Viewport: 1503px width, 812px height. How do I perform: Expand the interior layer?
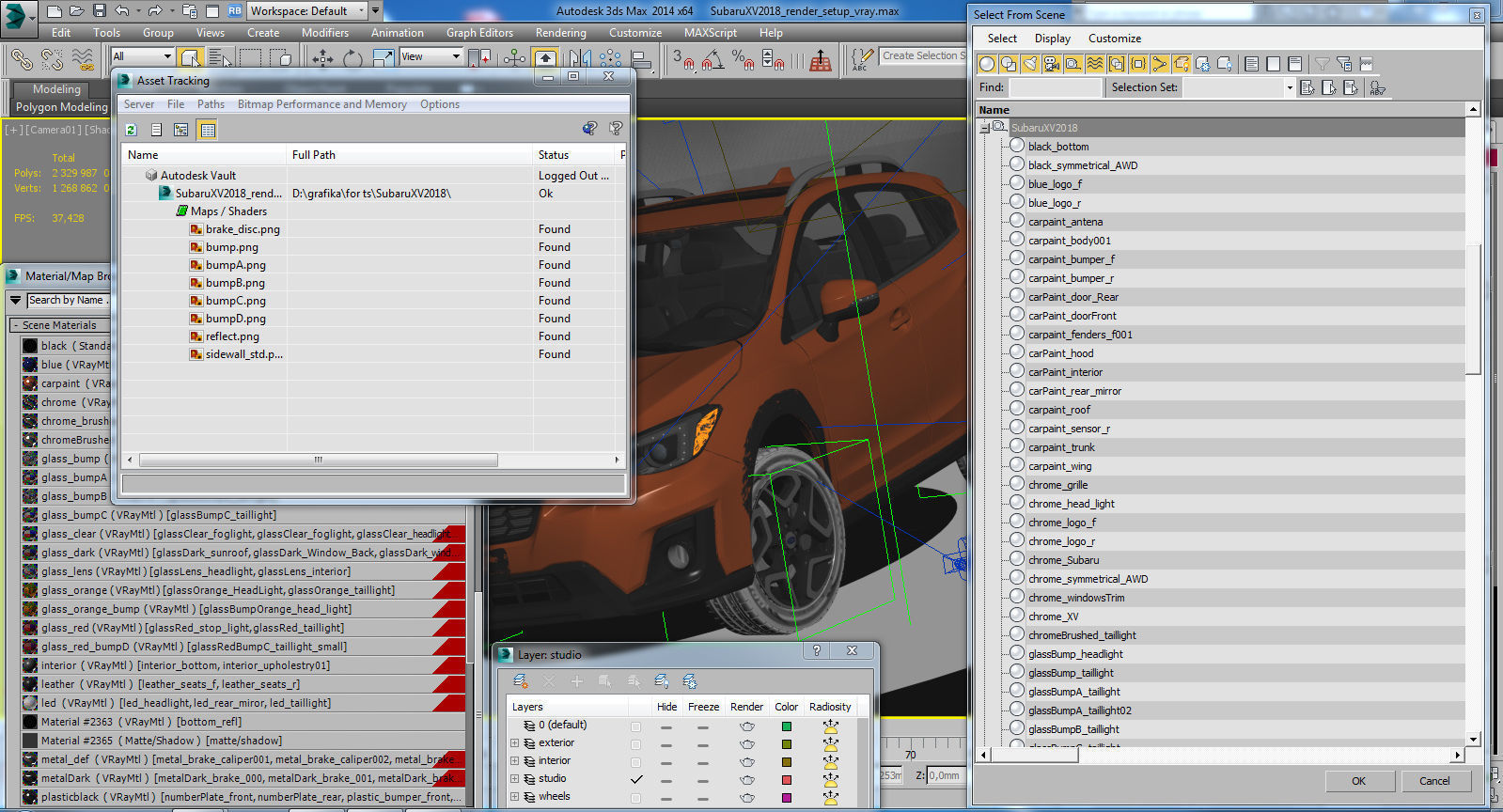pos(514,761)
